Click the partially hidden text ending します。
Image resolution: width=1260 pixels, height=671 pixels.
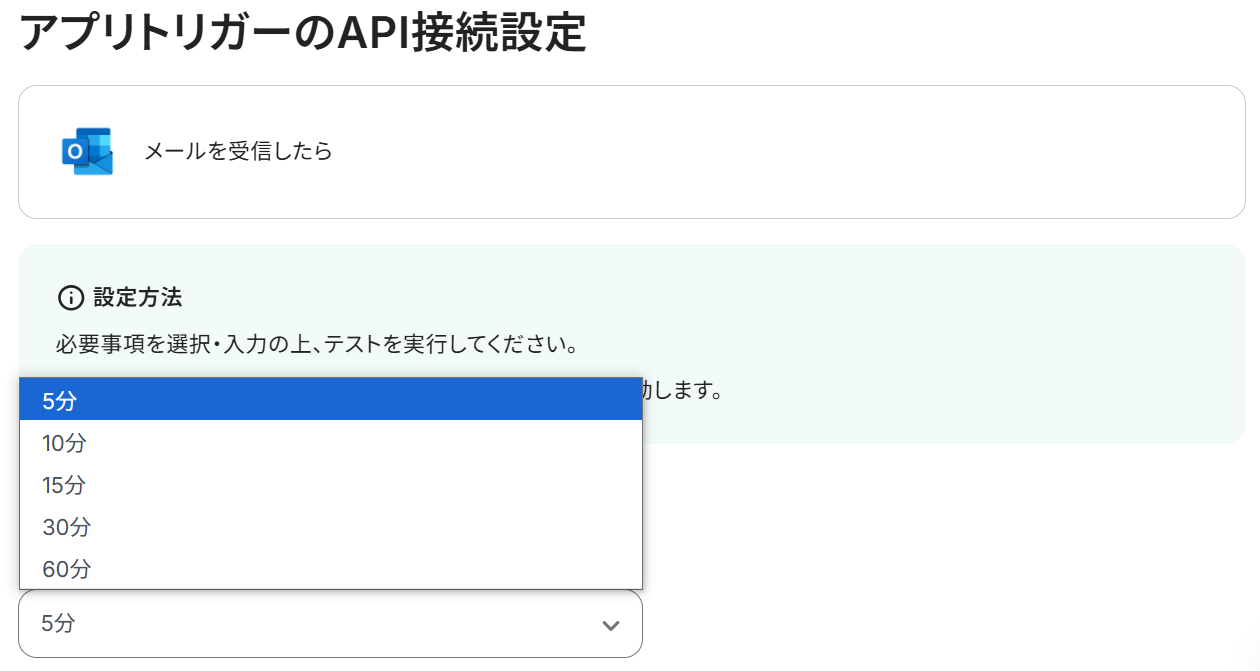pyautogui.click(x=682, y=390)
